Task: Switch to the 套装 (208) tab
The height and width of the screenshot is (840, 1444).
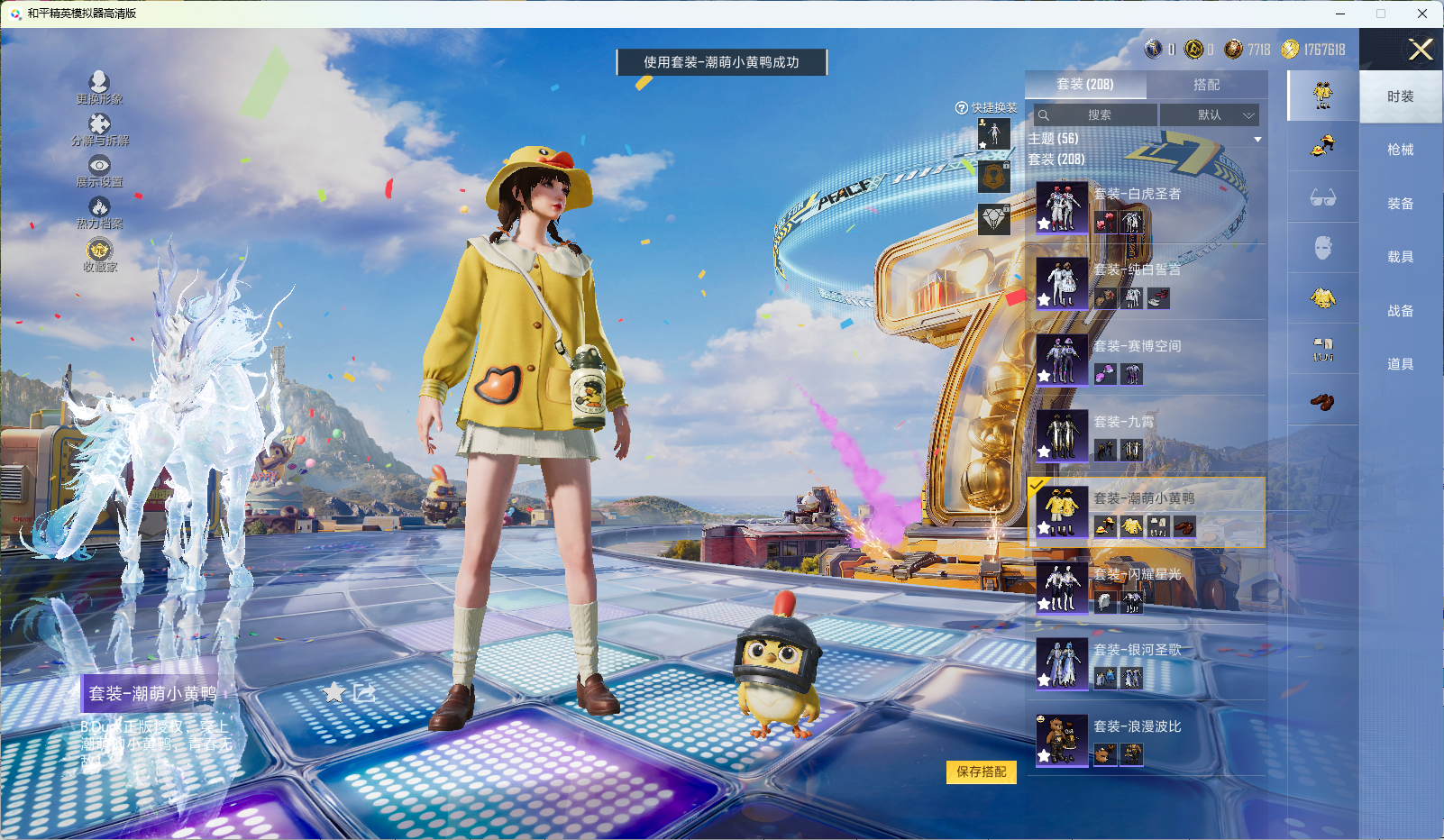Action: click(x=1085, y=85)
